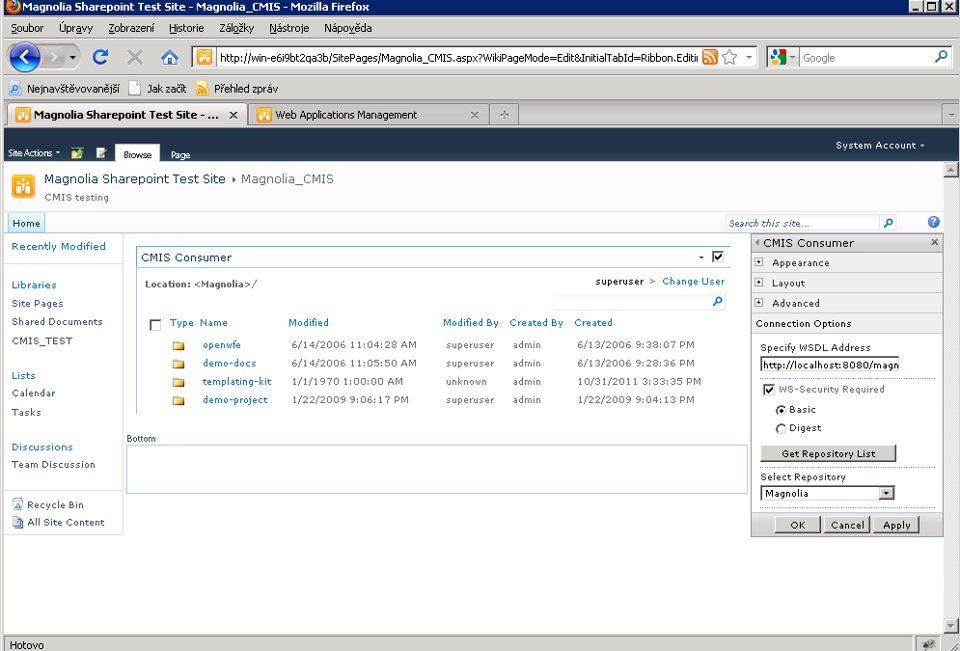Screen dimensions: 960x651
Task: Search the site with the magnifier icon
Action: [888, 223]
